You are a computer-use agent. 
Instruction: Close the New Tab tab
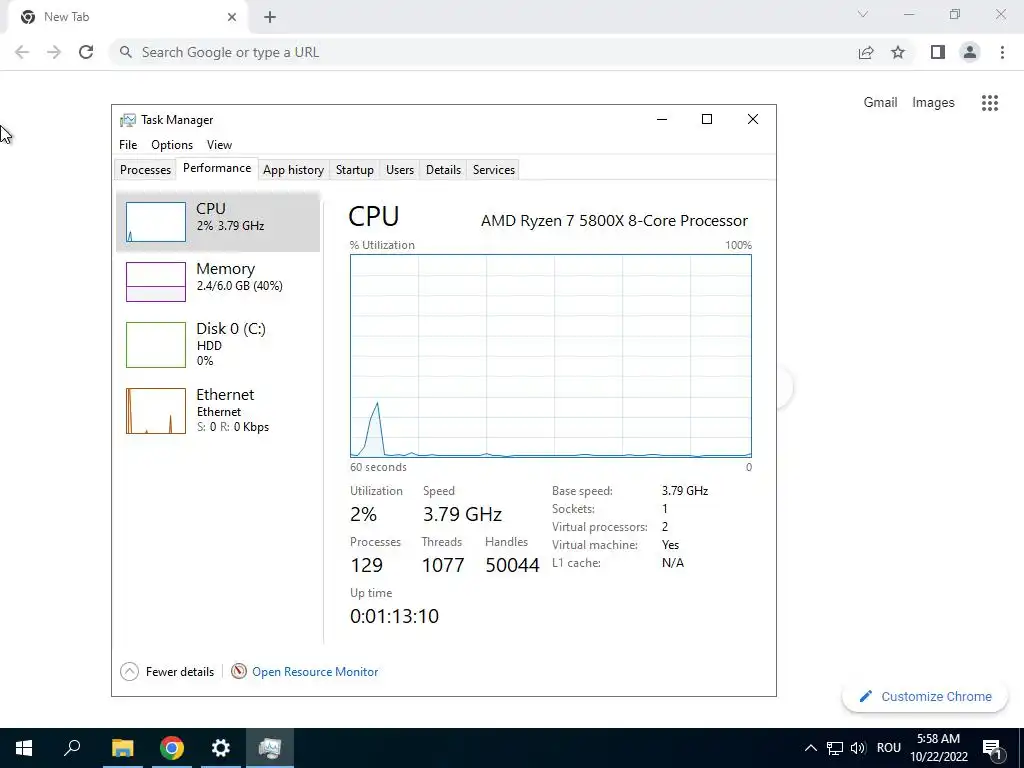click(x=232, y=17)
